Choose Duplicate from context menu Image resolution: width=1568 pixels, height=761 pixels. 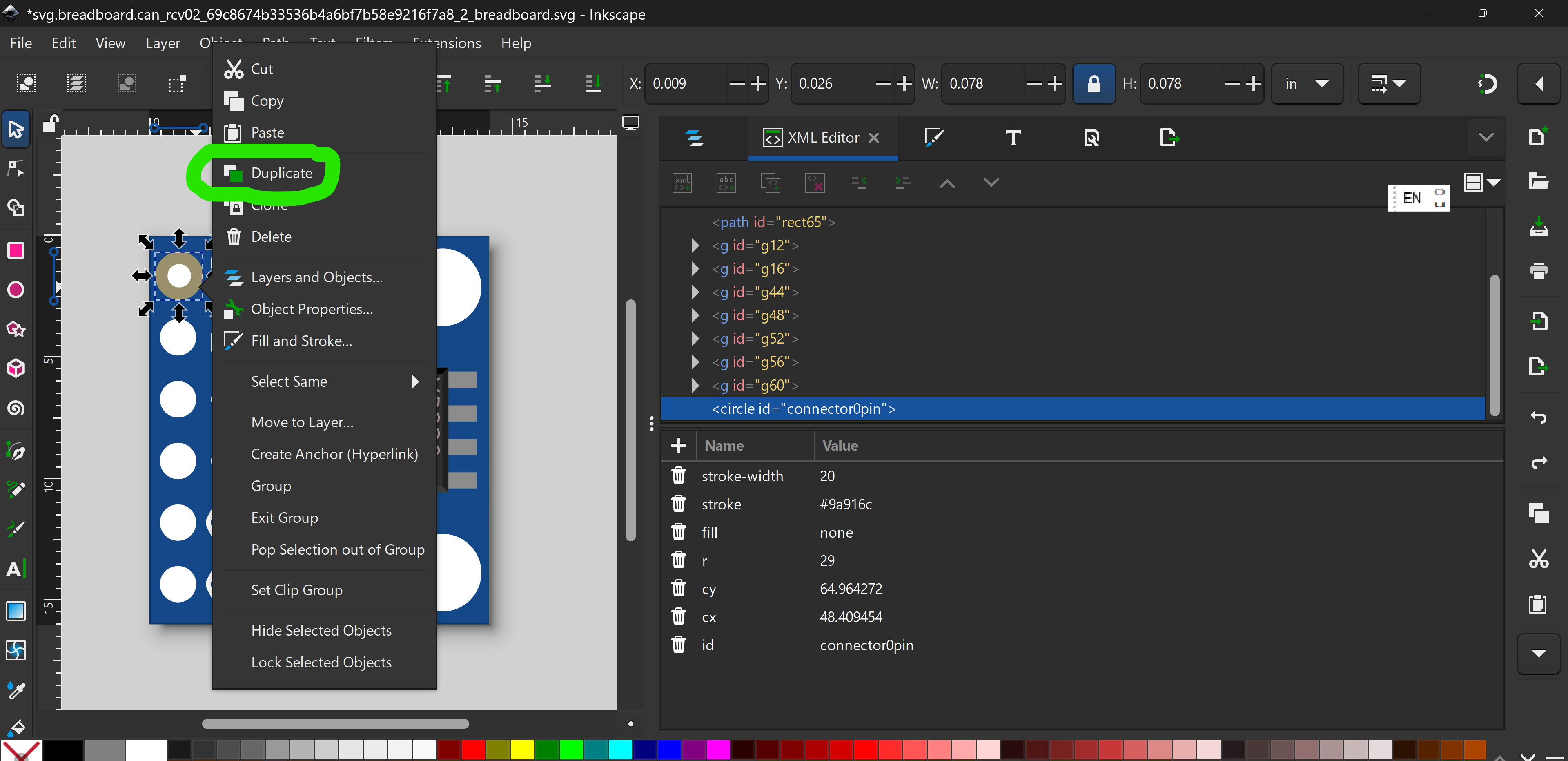pyautogui.click(x=281, y=173)
